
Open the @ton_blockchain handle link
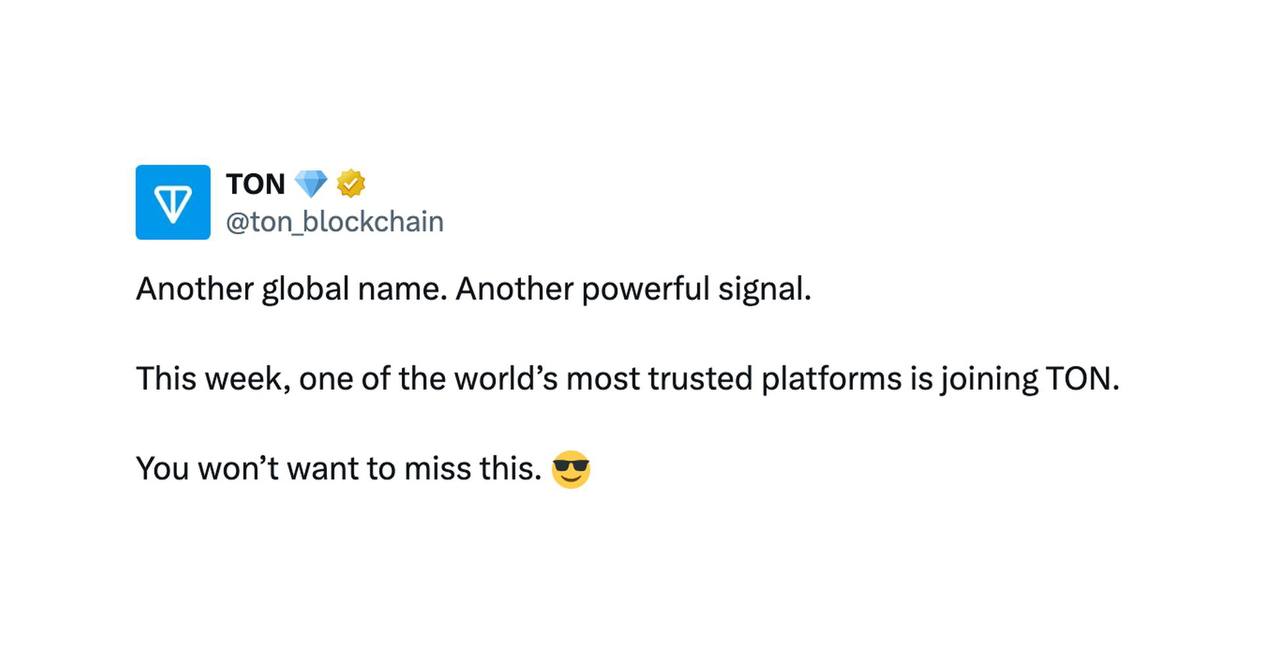click(x=335, y=221)
